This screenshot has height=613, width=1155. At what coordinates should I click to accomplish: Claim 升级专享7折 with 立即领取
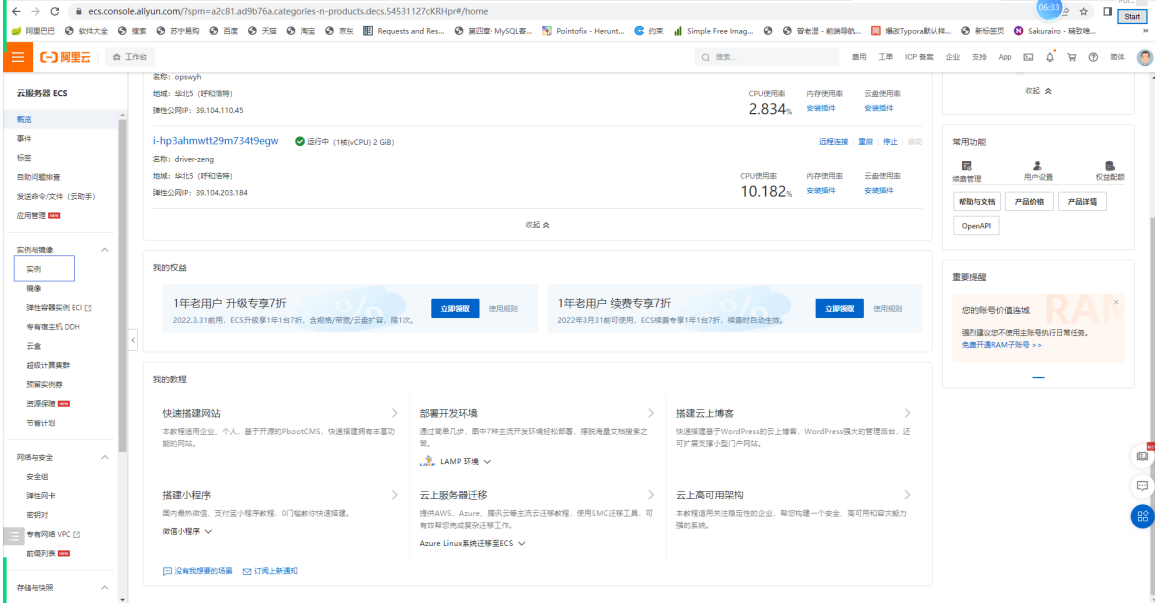point(455,309)
